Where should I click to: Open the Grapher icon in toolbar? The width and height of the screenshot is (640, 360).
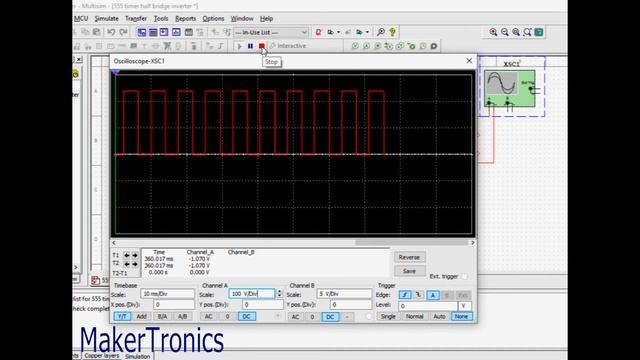pos(176,32)
